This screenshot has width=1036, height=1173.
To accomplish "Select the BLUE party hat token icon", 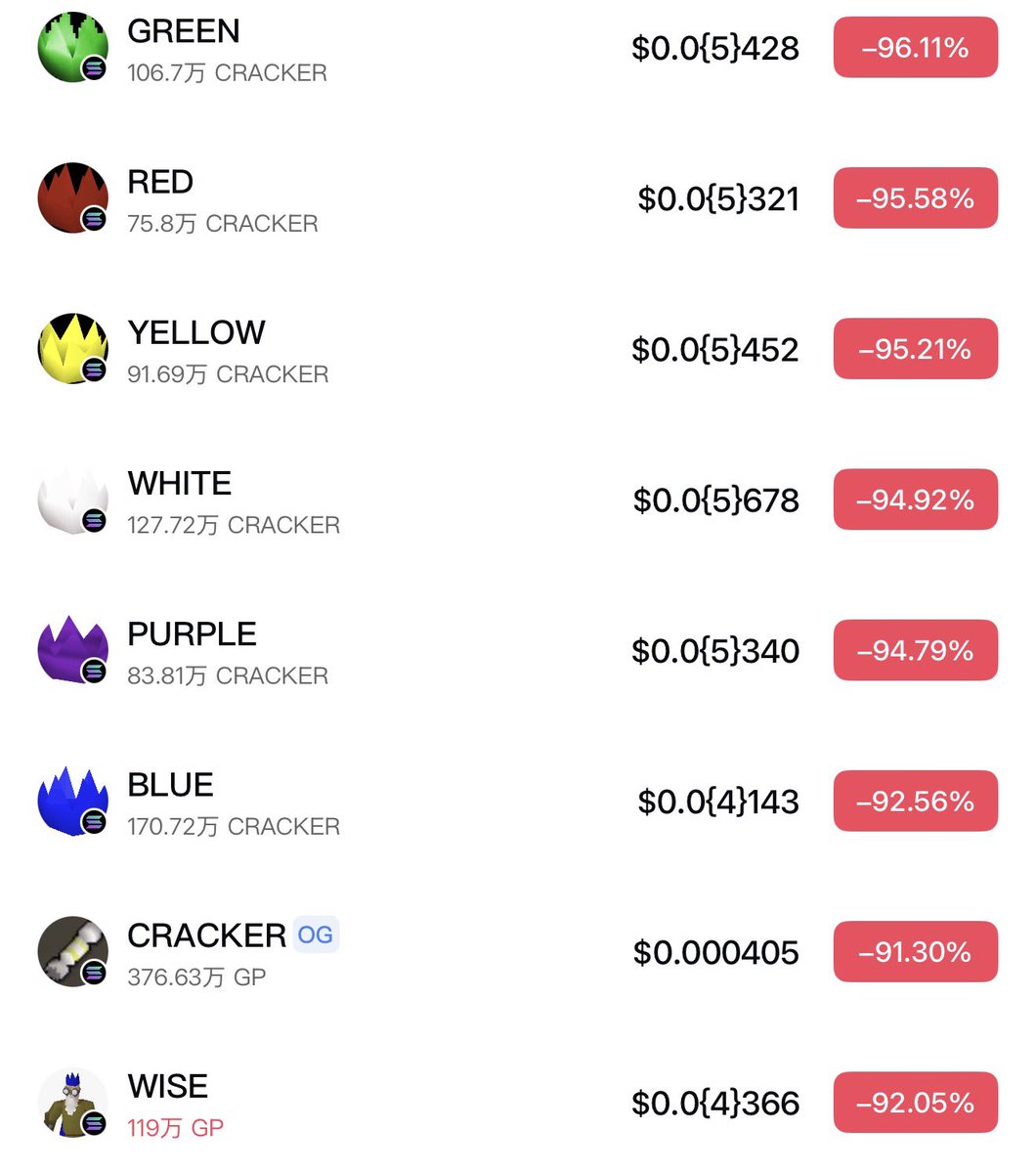I will click(x=73, y=802).
